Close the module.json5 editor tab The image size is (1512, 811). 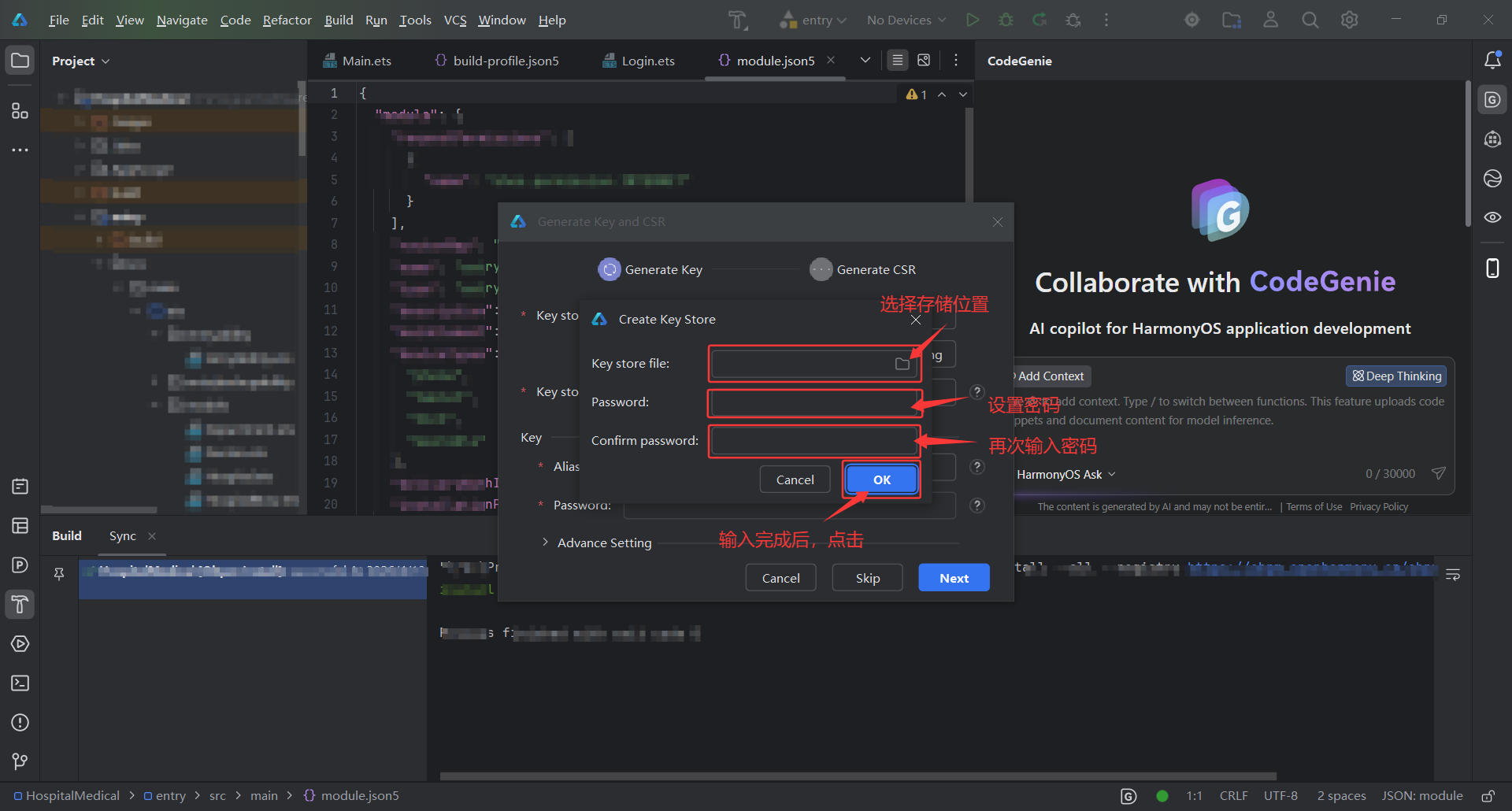(831, 60)
